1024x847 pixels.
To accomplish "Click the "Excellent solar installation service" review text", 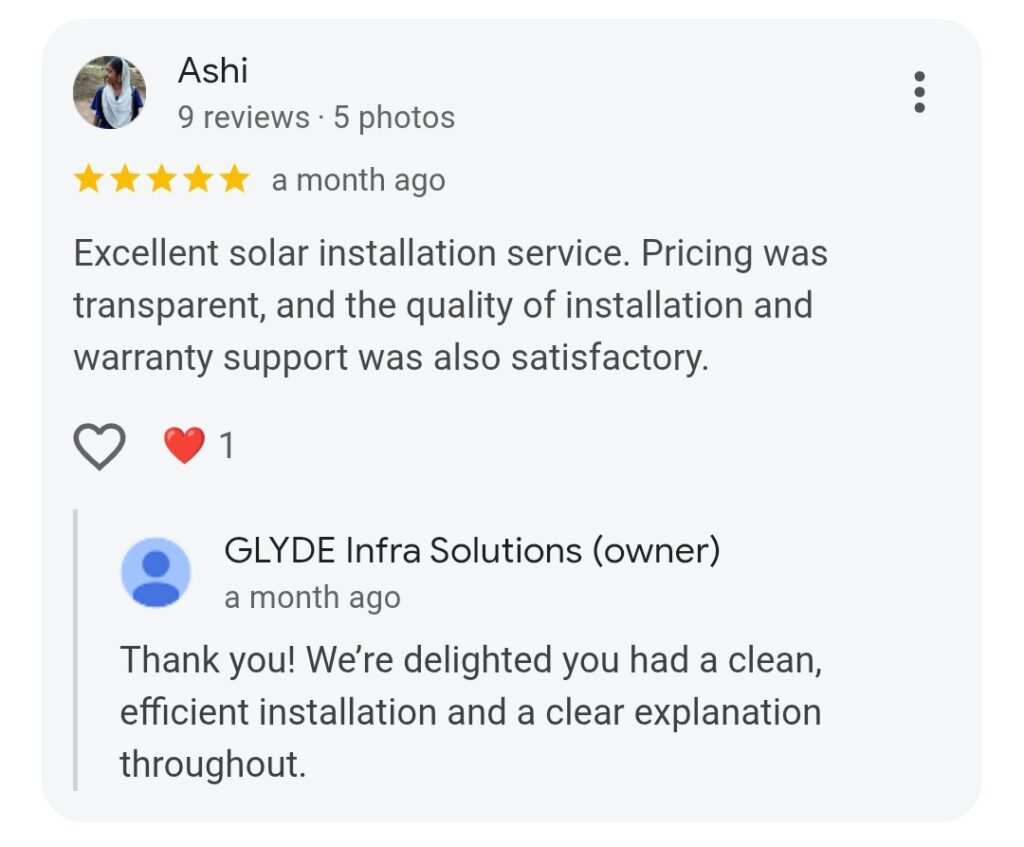I will 451,306.
